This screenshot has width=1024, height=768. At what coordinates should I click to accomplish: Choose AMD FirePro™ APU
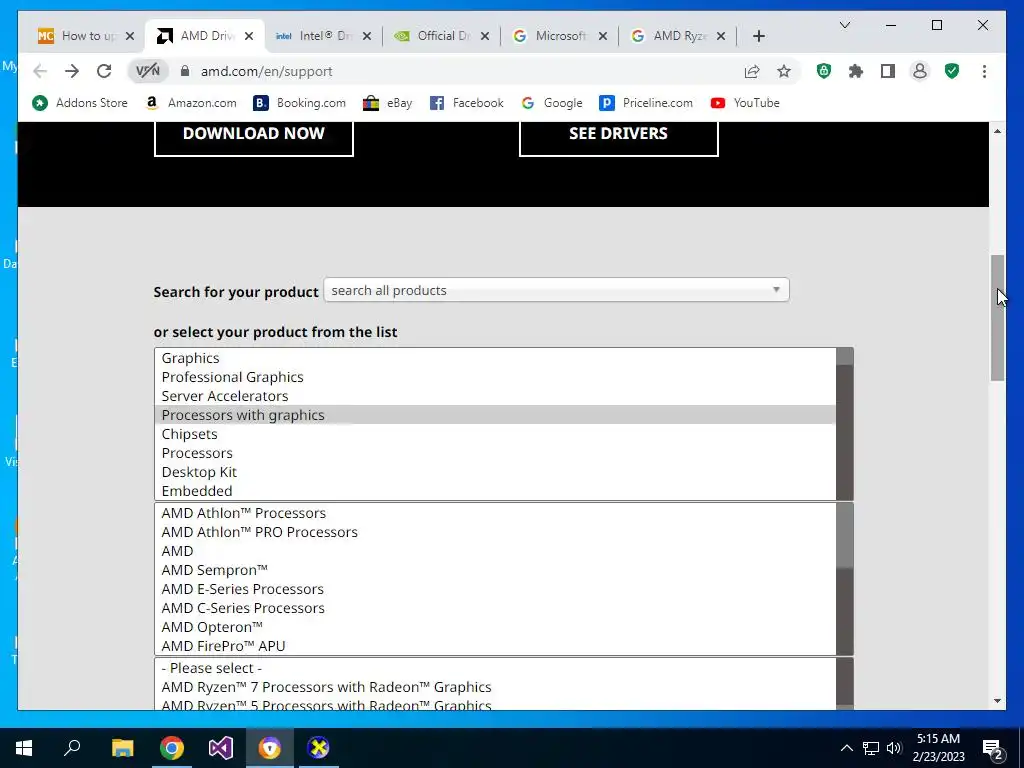click(495, 645)
